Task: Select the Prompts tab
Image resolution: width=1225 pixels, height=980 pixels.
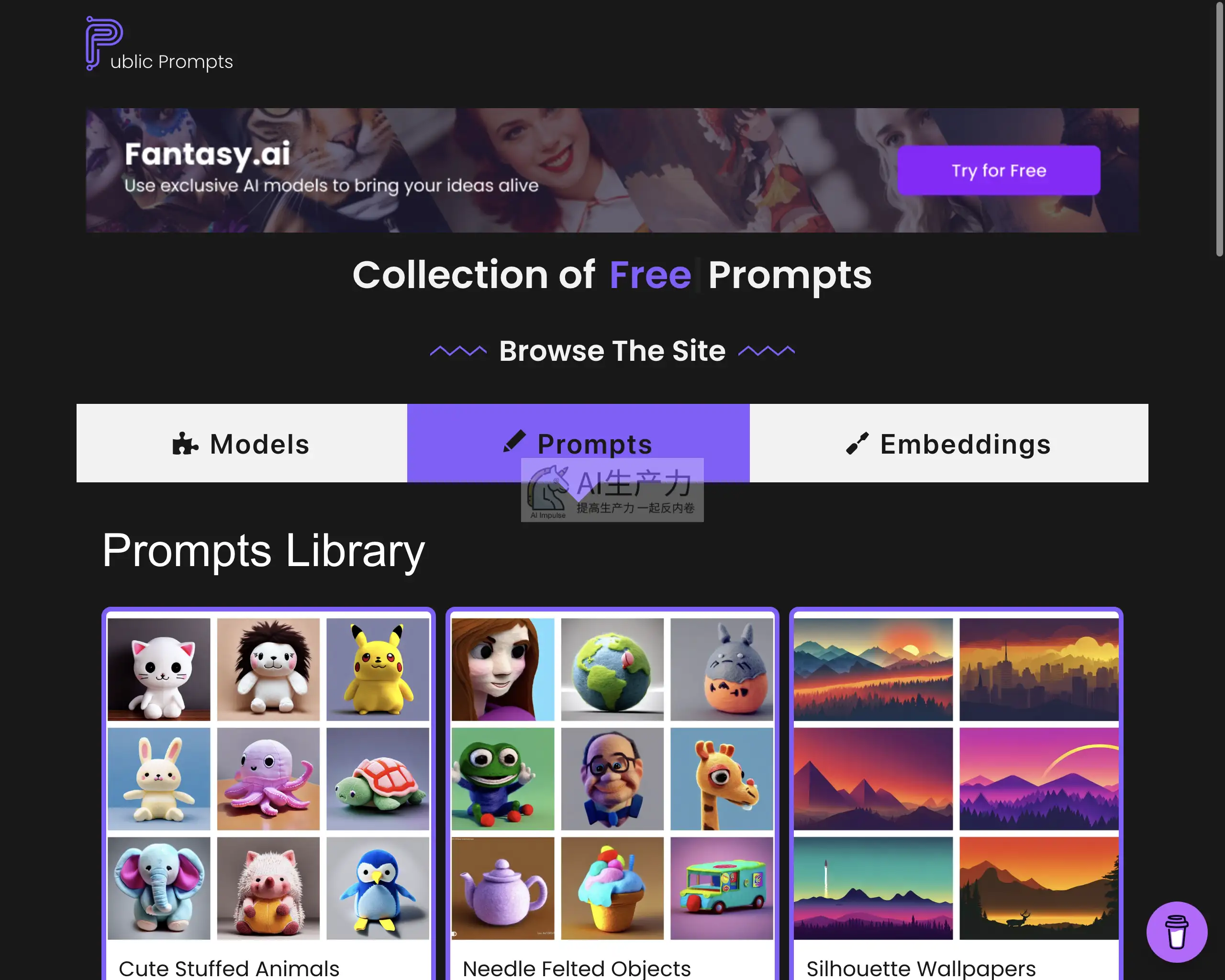Action: point(579,443)
